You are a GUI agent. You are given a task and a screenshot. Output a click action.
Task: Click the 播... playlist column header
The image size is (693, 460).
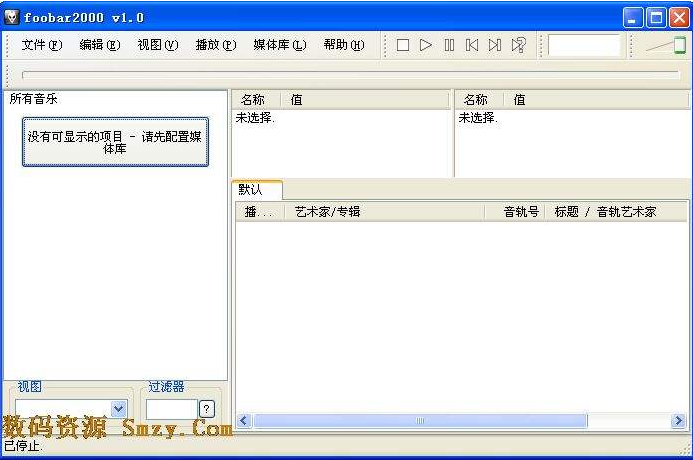click(260, 212)
